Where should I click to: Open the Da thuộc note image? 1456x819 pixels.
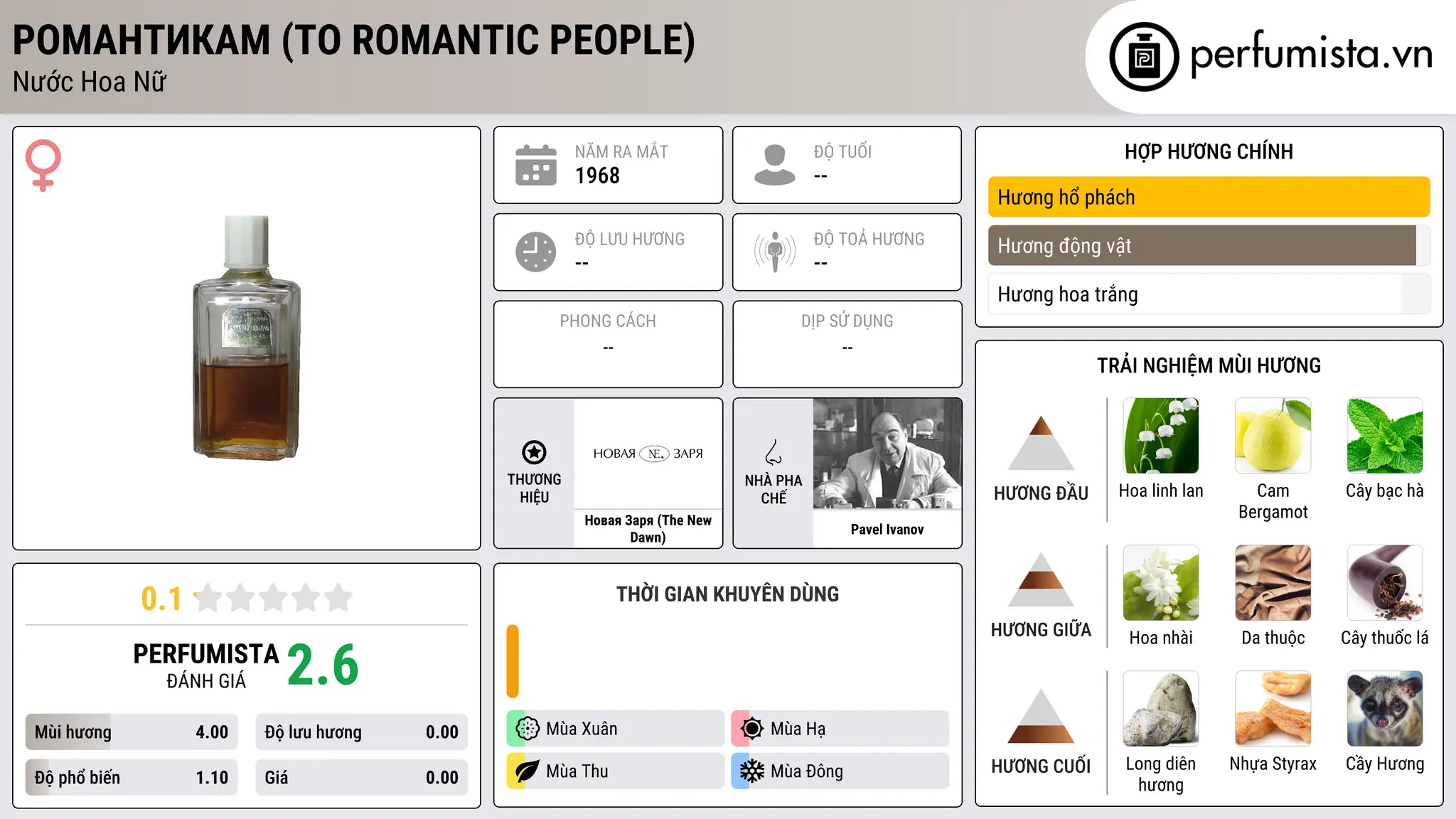tap(1273, 583)
